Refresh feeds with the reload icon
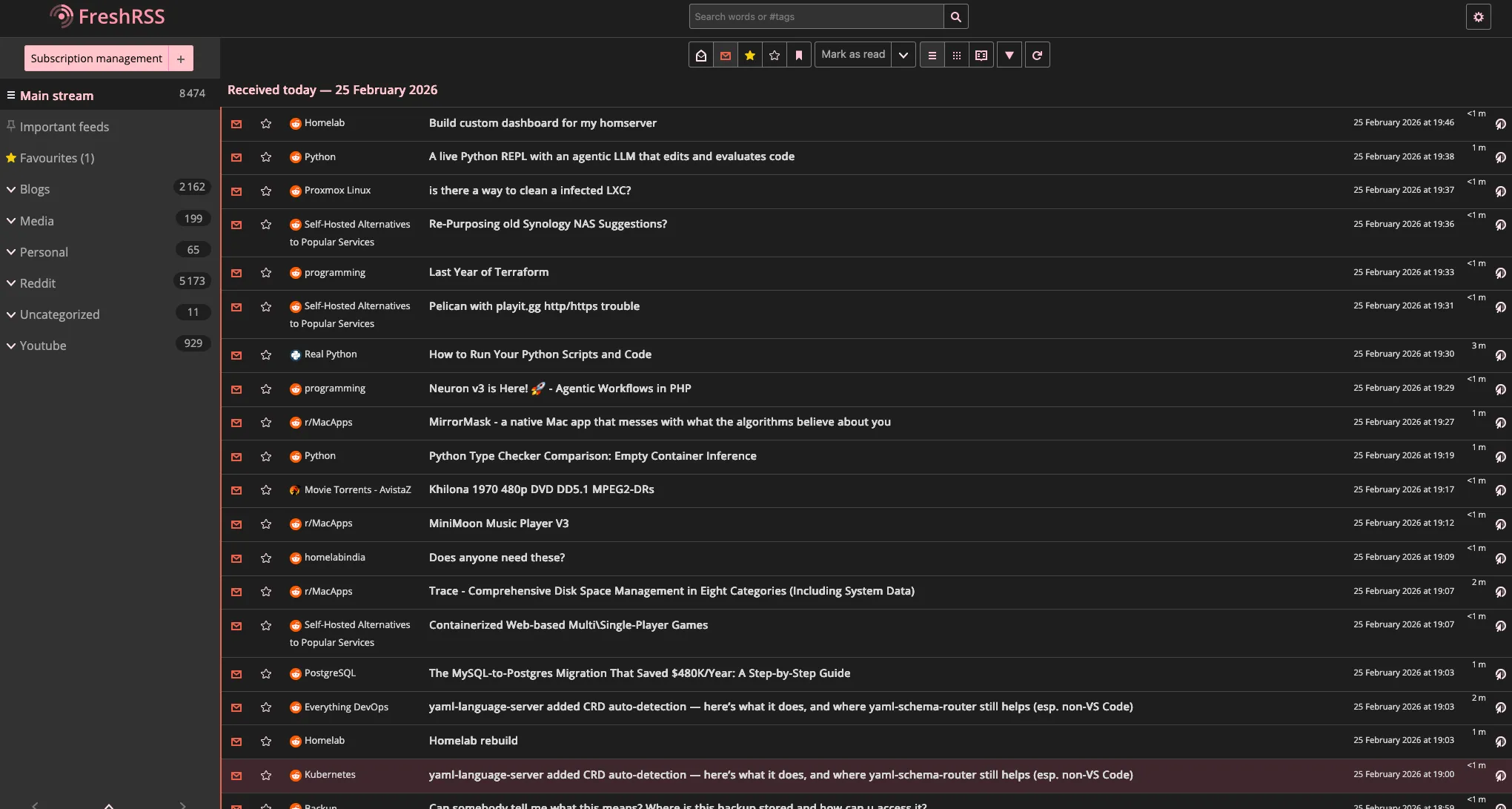This screenshot has width=1512, height=809. click(1038, 55)
